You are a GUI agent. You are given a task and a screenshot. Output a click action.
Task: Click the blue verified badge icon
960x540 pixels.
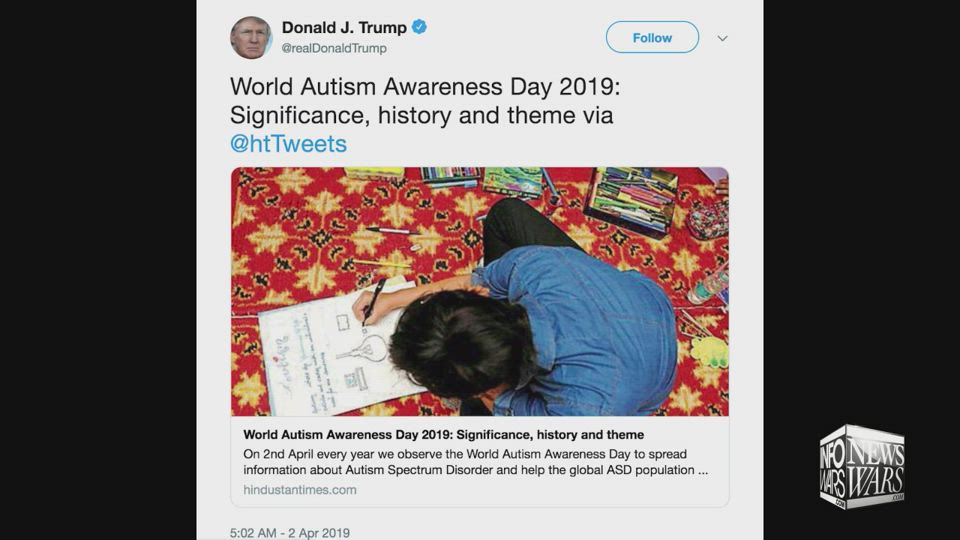tap(419, 27)
